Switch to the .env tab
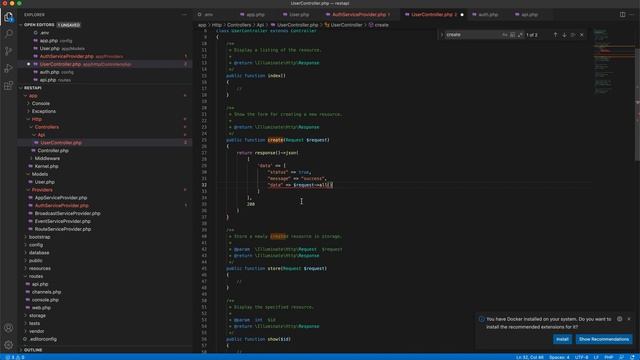Viewport: 640px width, 360px height. click(x=208, y=14)
